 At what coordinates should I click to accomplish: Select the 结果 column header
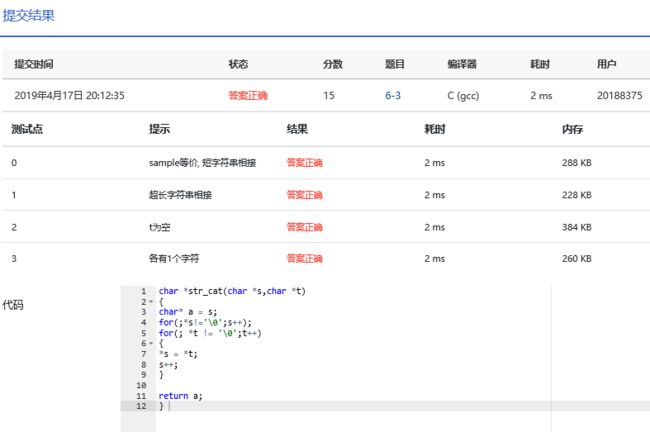point(297,129)
